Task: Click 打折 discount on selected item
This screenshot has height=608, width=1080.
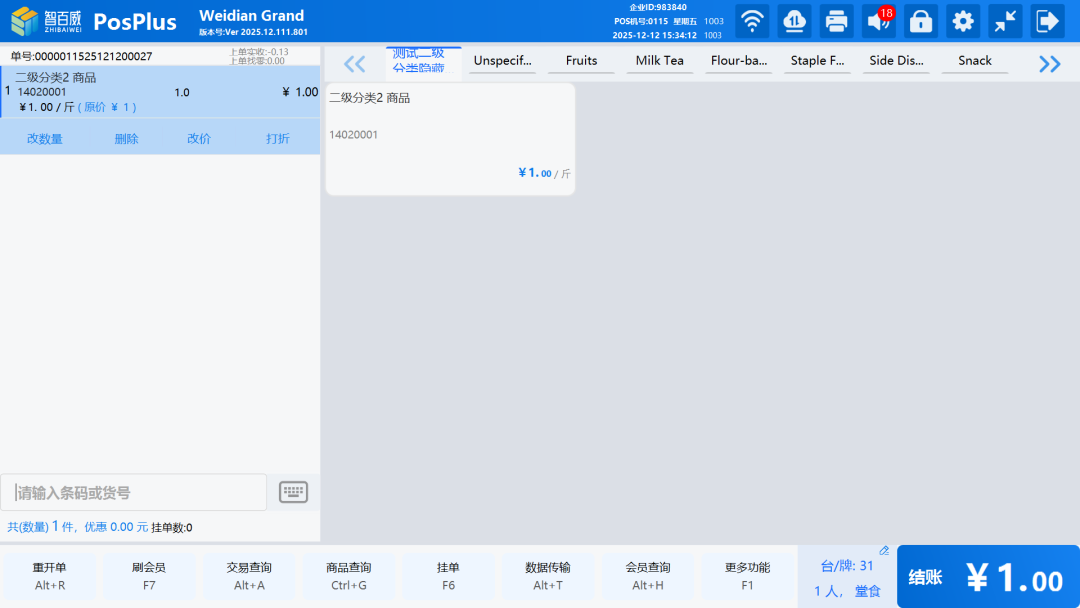Action: click(x=278, y=139)
